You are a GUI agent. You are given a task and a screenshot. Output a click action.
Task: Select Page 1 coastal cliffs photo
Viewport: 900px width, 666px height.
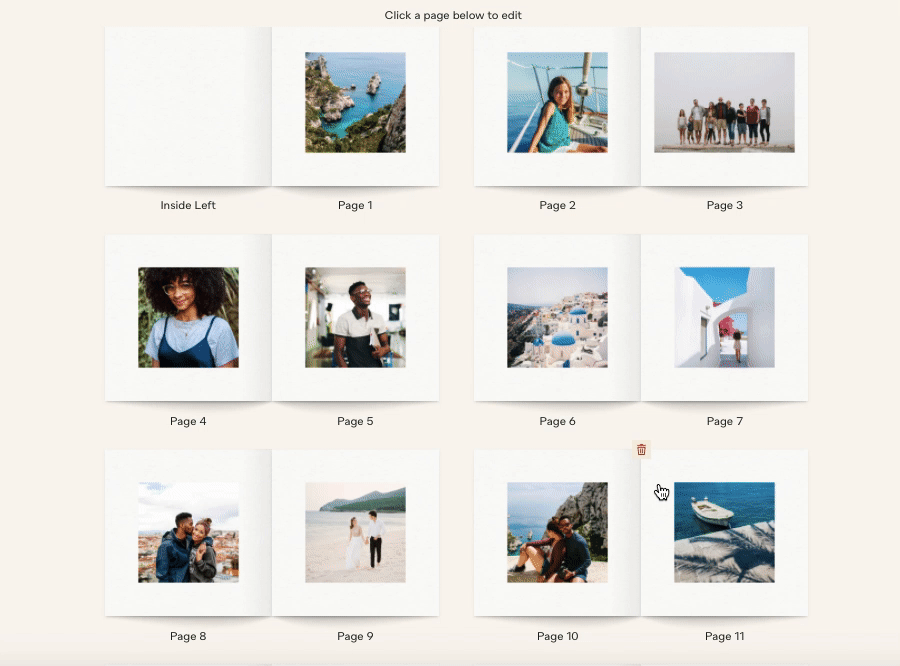[x=355, y=102]
